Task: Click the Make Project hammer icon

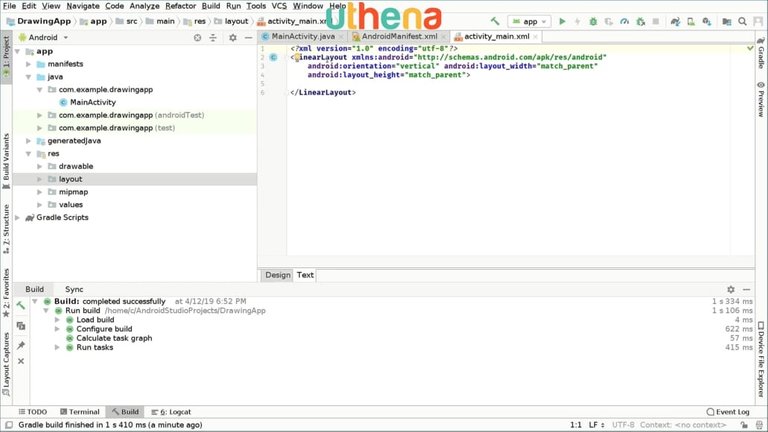Action: tap(495, 21)
